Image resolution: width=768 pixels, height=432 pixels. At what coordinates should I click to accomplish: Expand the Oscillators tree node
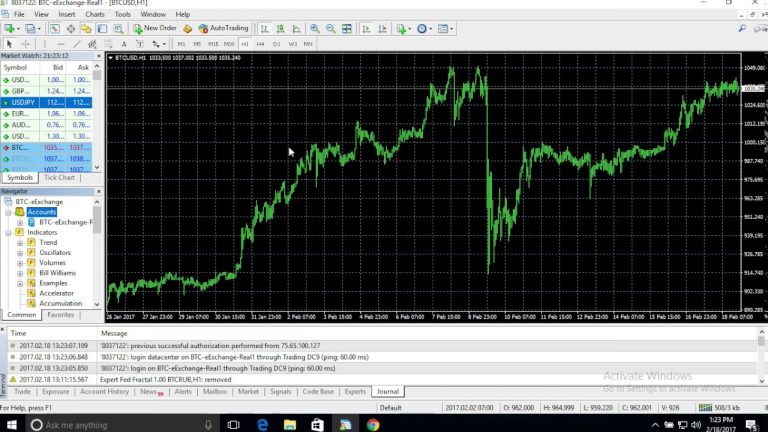click(x=20, y=253)
